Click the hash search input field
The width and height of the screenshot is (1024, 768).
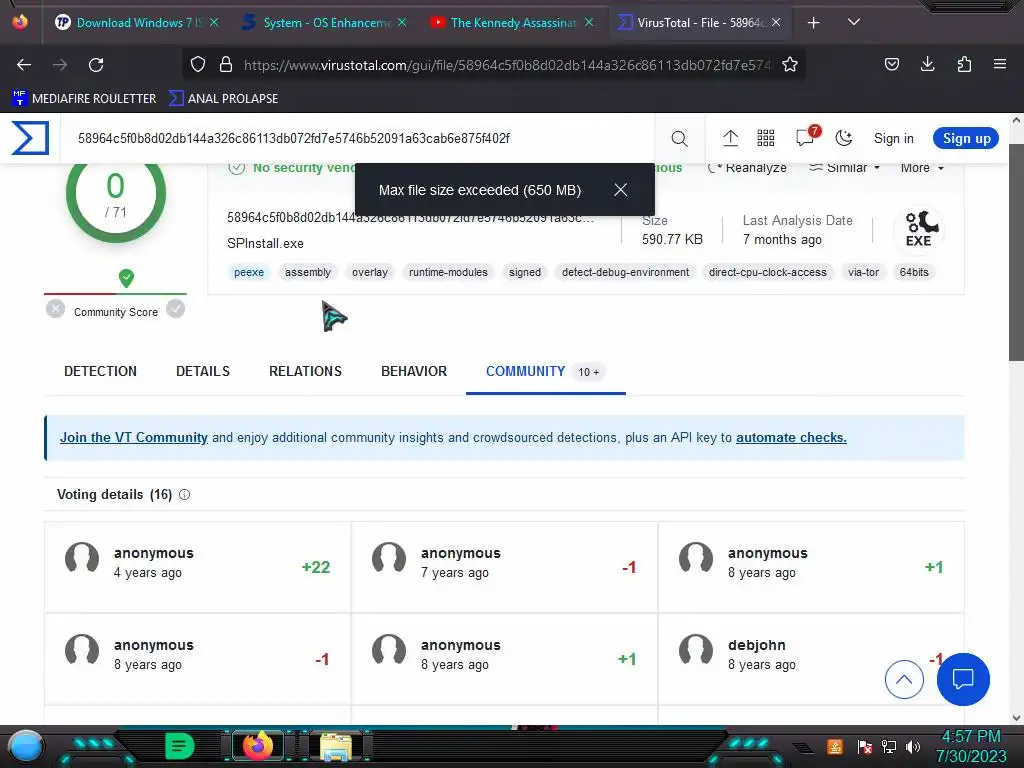(x=358, y=138)
